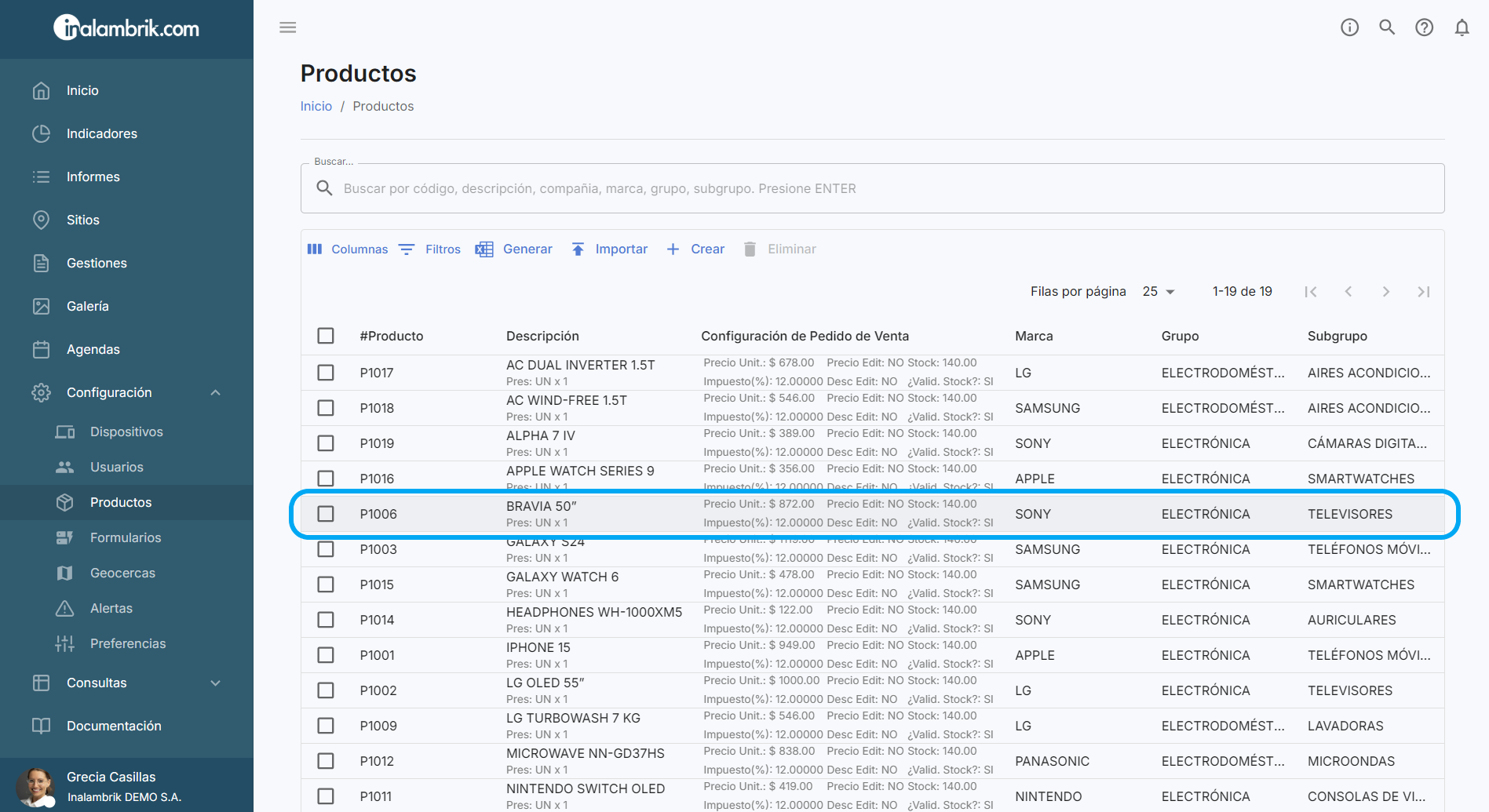Click the Documentación book icon
Screen dimensions: 1489x812
tap(42, 726)
